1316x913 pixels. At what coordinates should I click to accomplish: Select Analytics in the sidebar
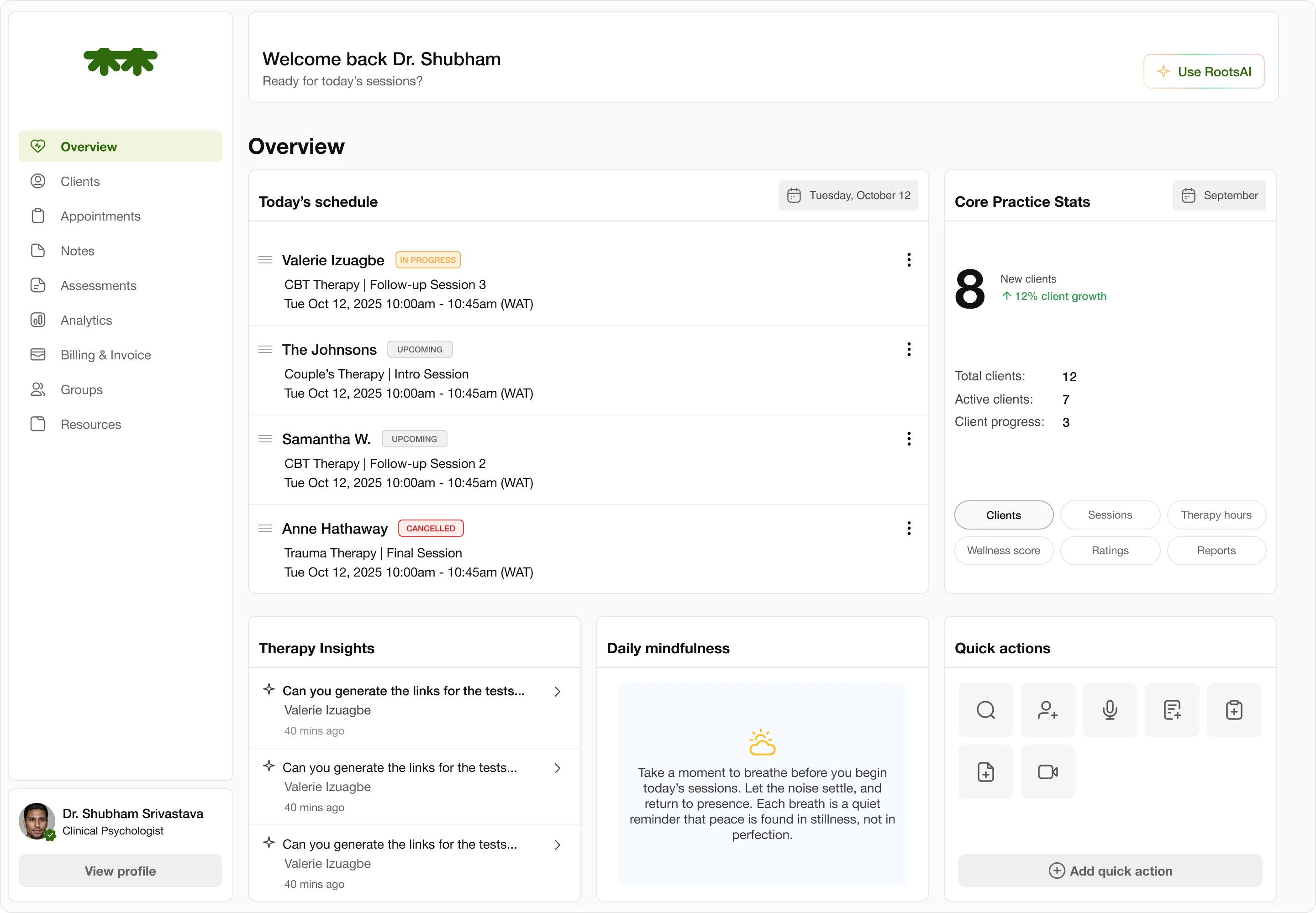86,320
